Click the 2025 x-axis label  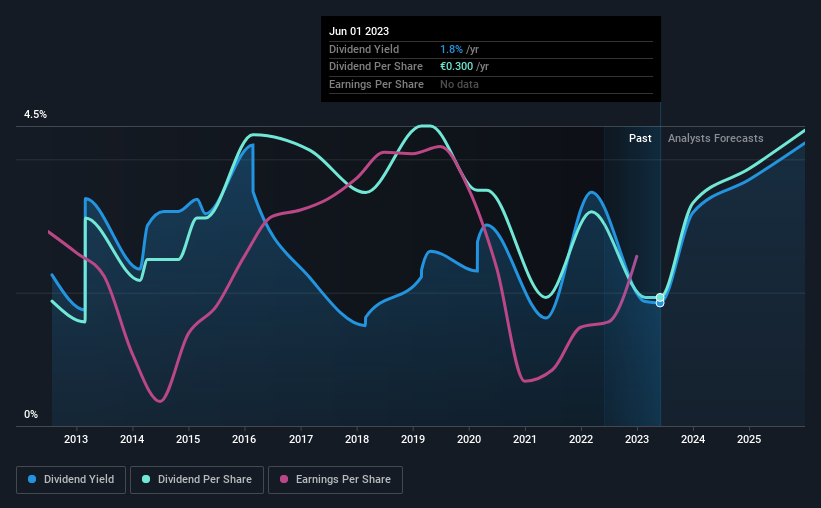(x=749, y=439)
